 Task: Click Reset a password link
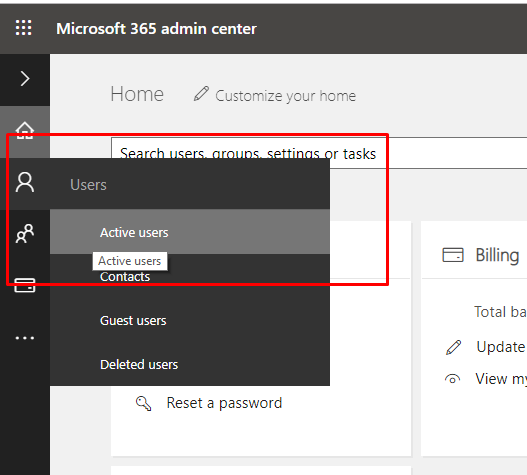coord(224,403)
